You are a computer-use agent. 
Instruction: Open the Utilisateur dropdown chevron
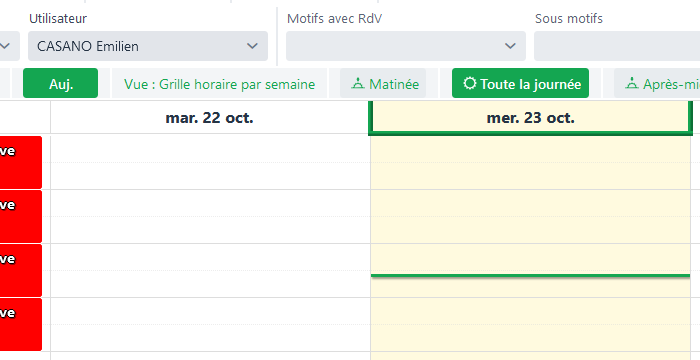253,46
